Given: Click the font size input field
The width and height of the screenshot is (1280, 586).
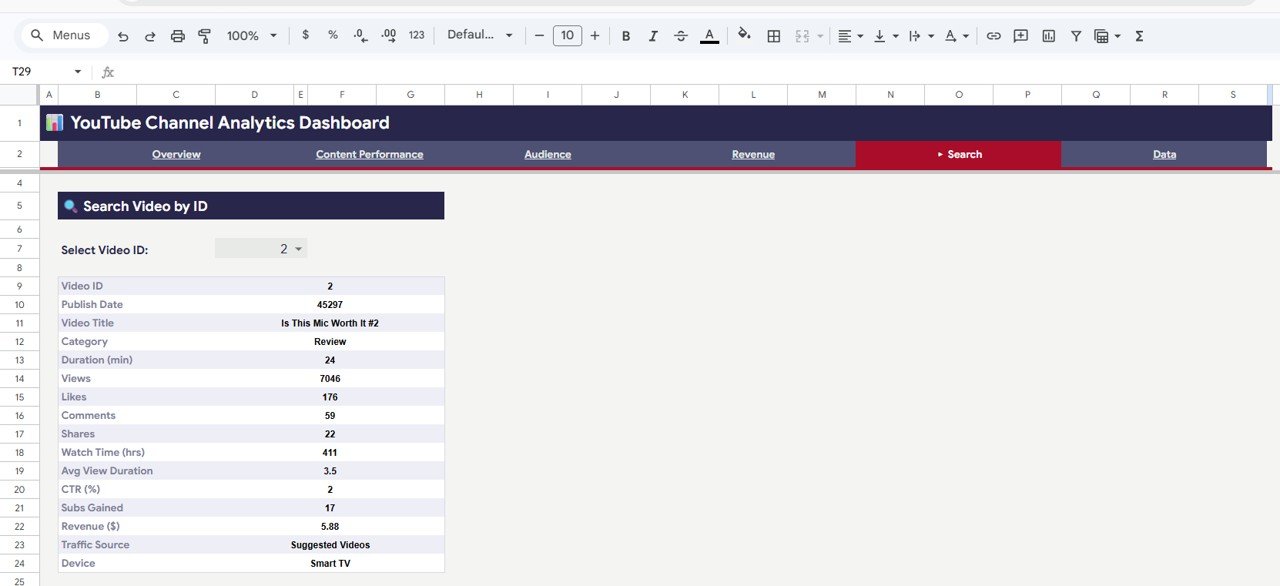Looking at the screenshot, I should (567, 36).
